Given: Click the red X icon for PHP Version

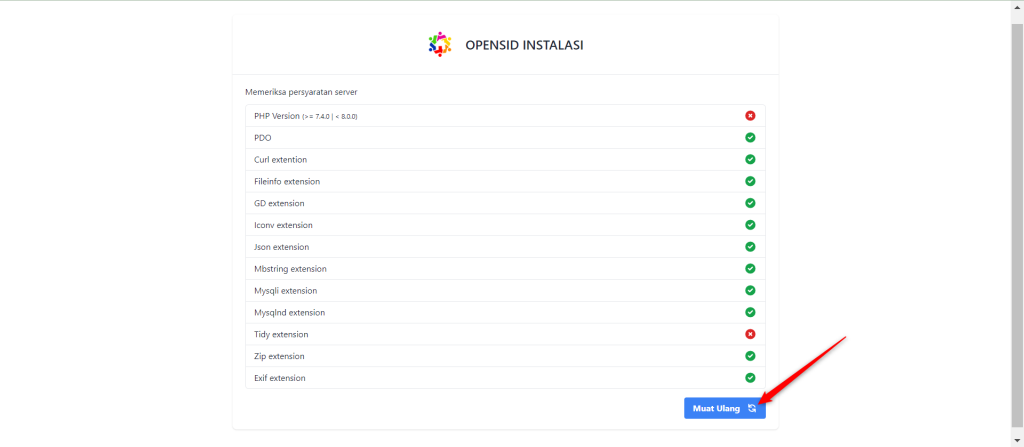Looking at the screenshot, I should (x=750, y=116).
